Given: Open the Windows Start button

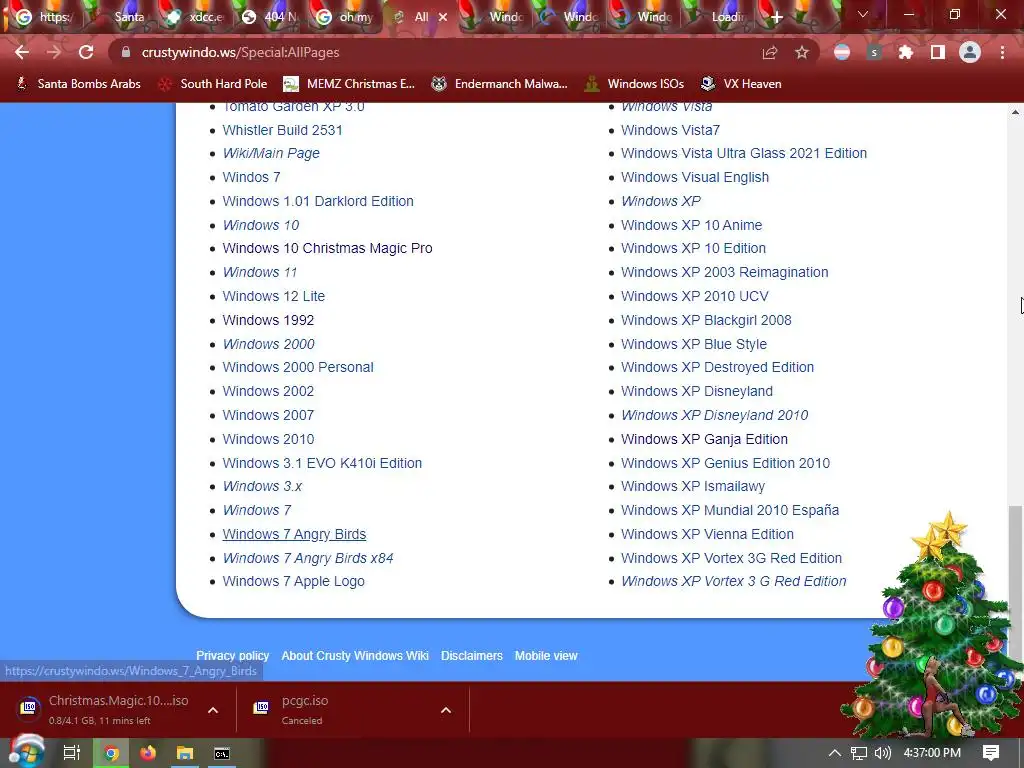Looking at the screenshot, I should 26,752.
